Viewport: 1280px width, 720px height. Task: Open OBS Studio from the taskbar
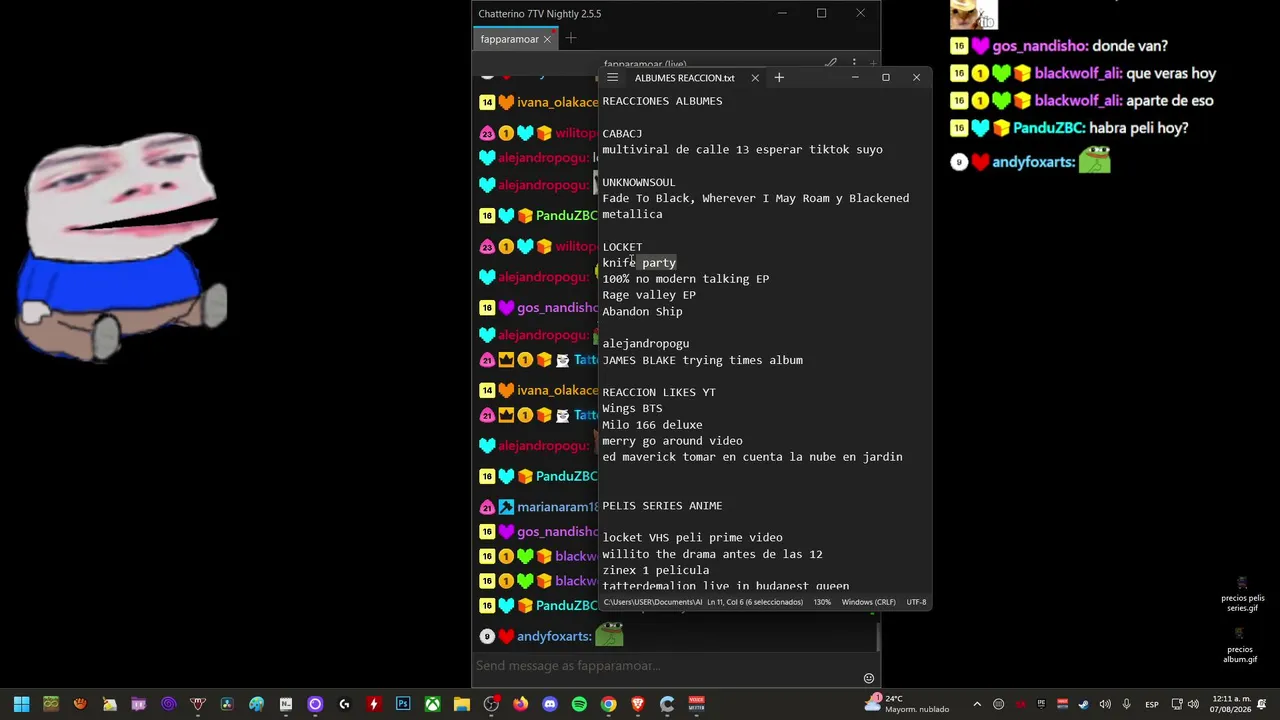tap(491, 704)
